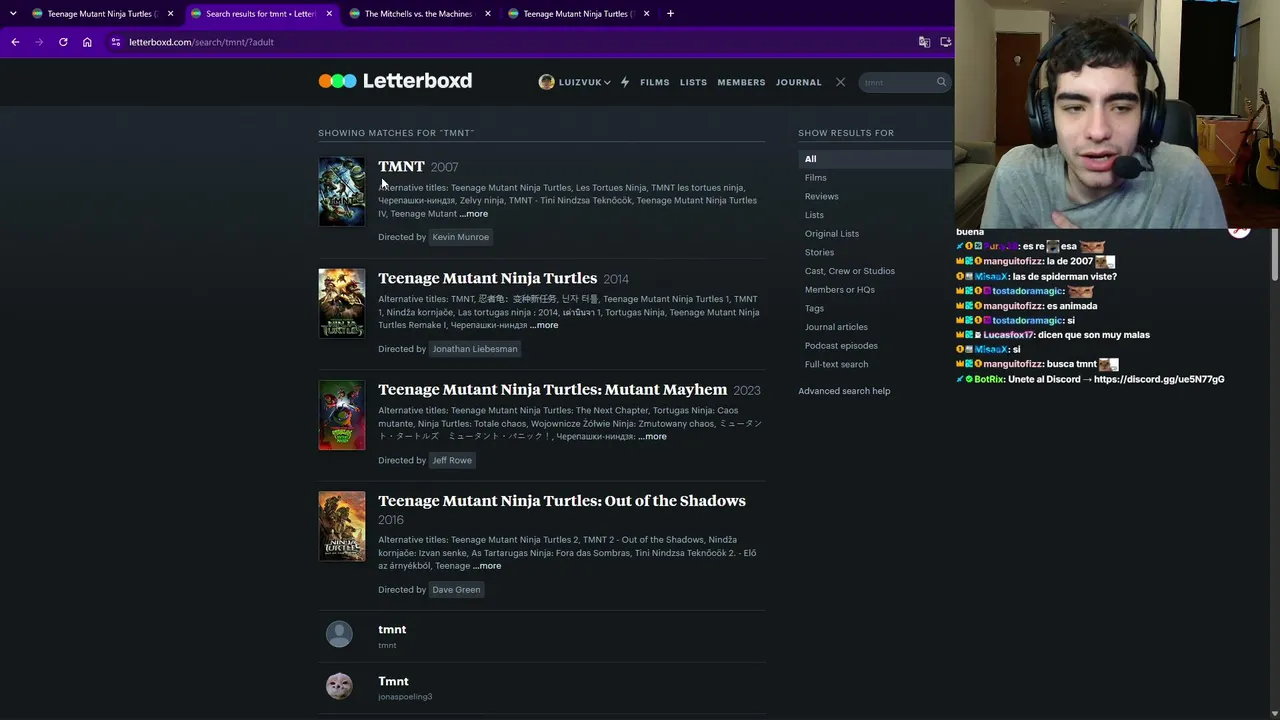Expand ...more titles for the 2014 film
Screen dimensions: 1280x720
pos(544,325)
